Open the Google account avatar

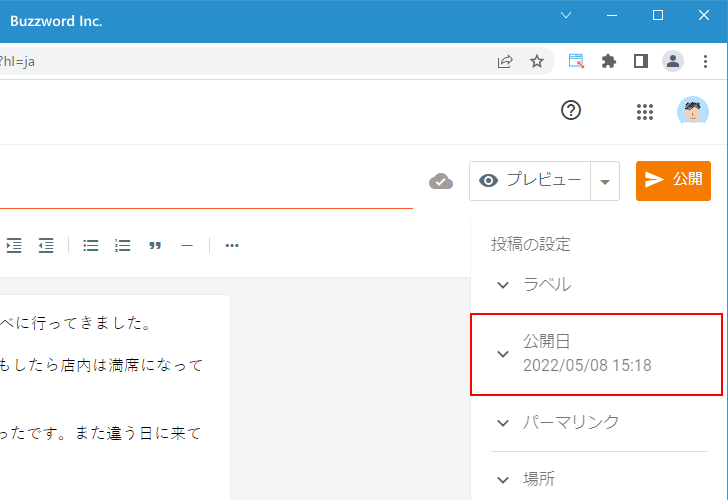click(x=693, y=111)
